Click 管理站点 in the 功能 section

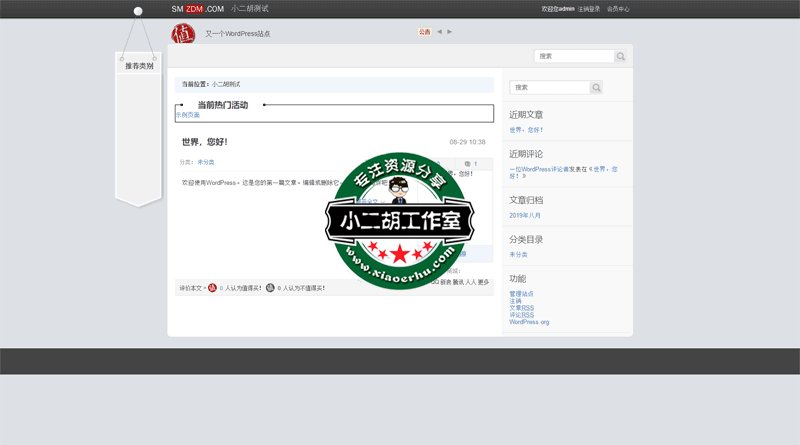tap(522, 293)
